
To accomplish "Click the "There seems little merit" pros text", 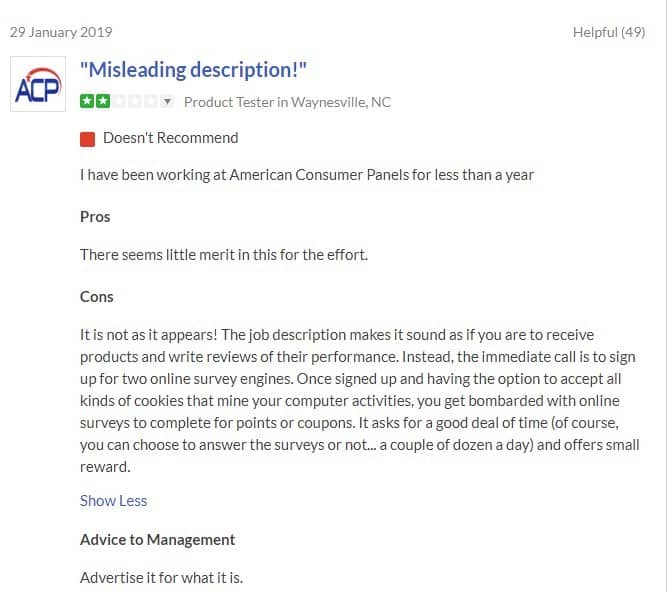I will click(224, 254).
